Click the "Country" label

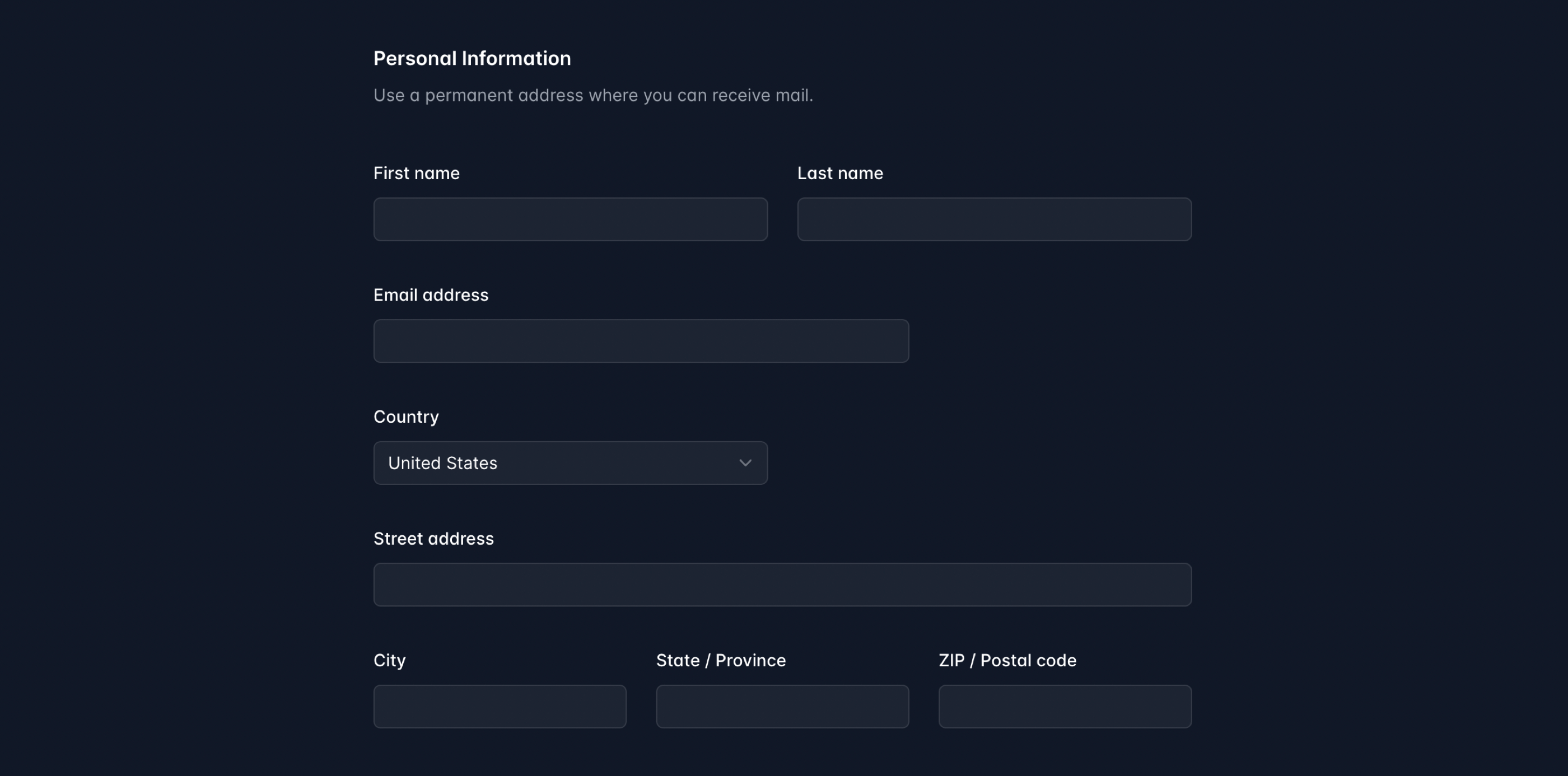click(406, 417)
